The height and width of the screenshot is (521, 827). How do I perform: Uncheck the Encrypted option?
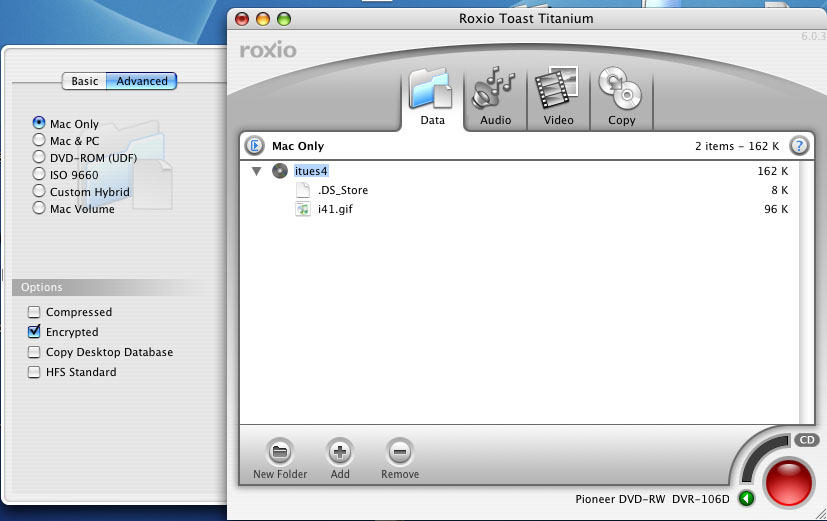tap(34, 332)
